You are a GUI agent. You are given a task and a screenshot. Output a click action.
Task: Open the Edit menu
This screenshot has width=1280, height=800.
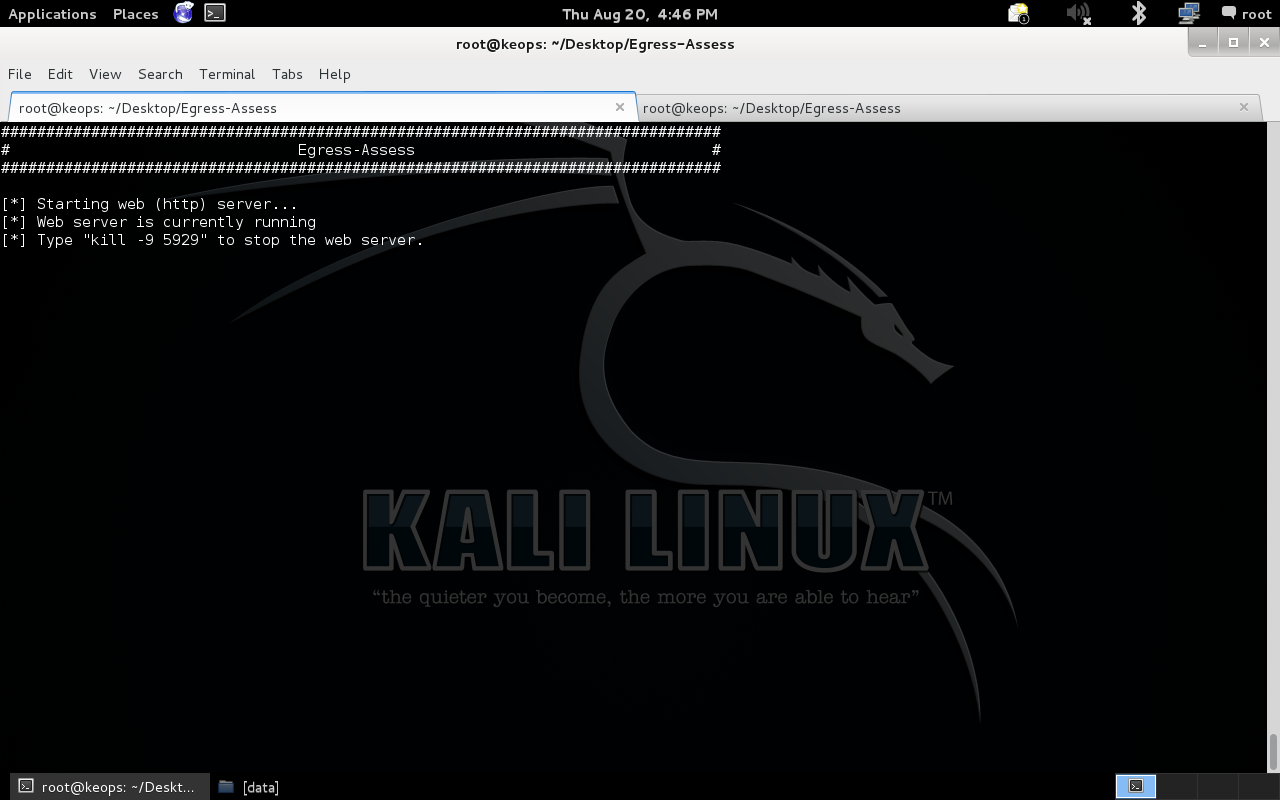pyautogui.click(x=60, y=74)
